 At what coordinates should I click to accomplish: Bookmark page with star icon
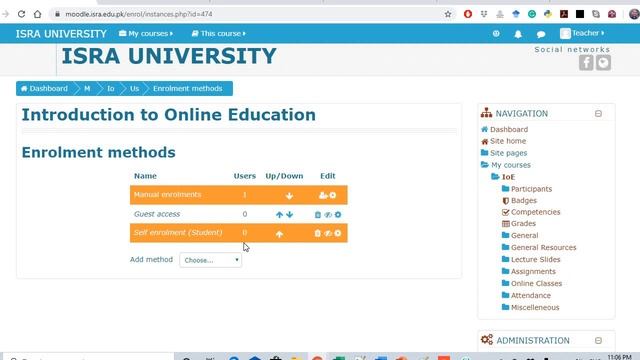[x=448, y=14]
